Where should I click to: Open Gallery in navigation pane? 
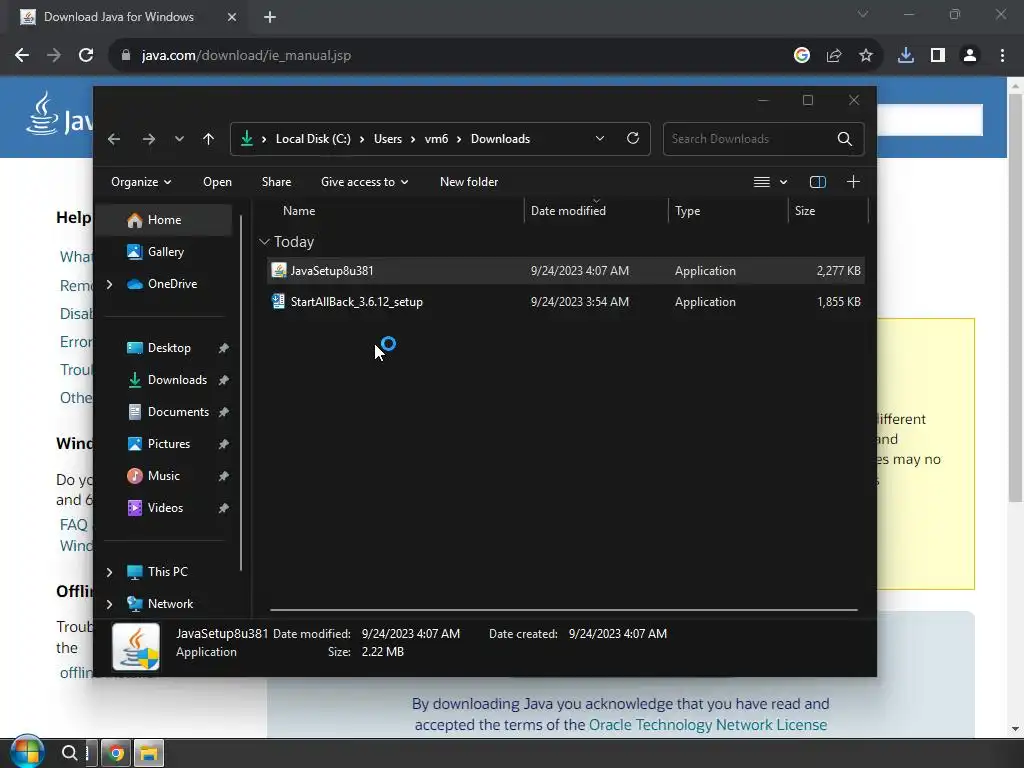166,252
